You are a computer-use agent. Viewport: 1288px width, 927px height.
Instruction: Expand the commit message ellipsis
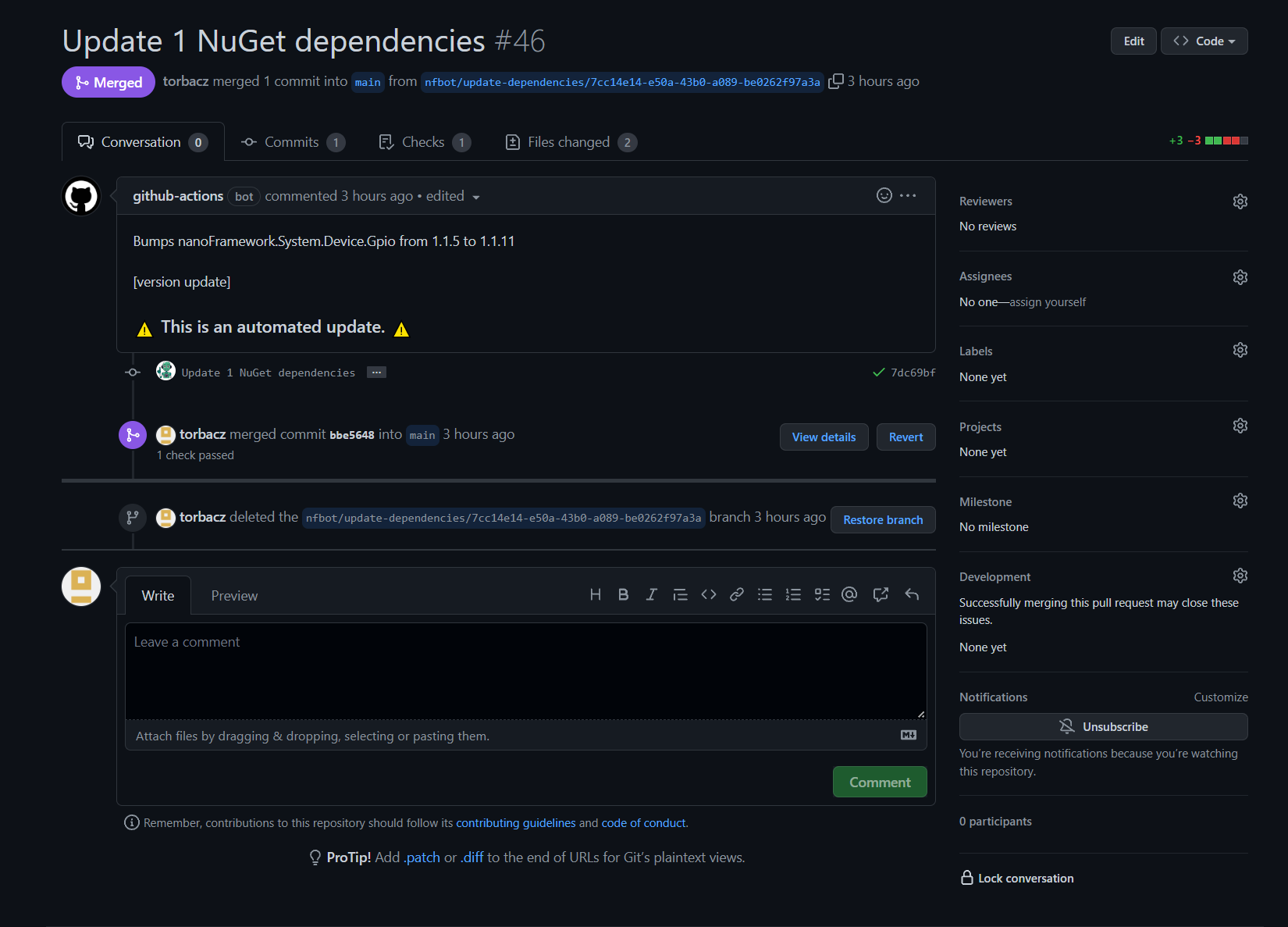tap(376, 372)
